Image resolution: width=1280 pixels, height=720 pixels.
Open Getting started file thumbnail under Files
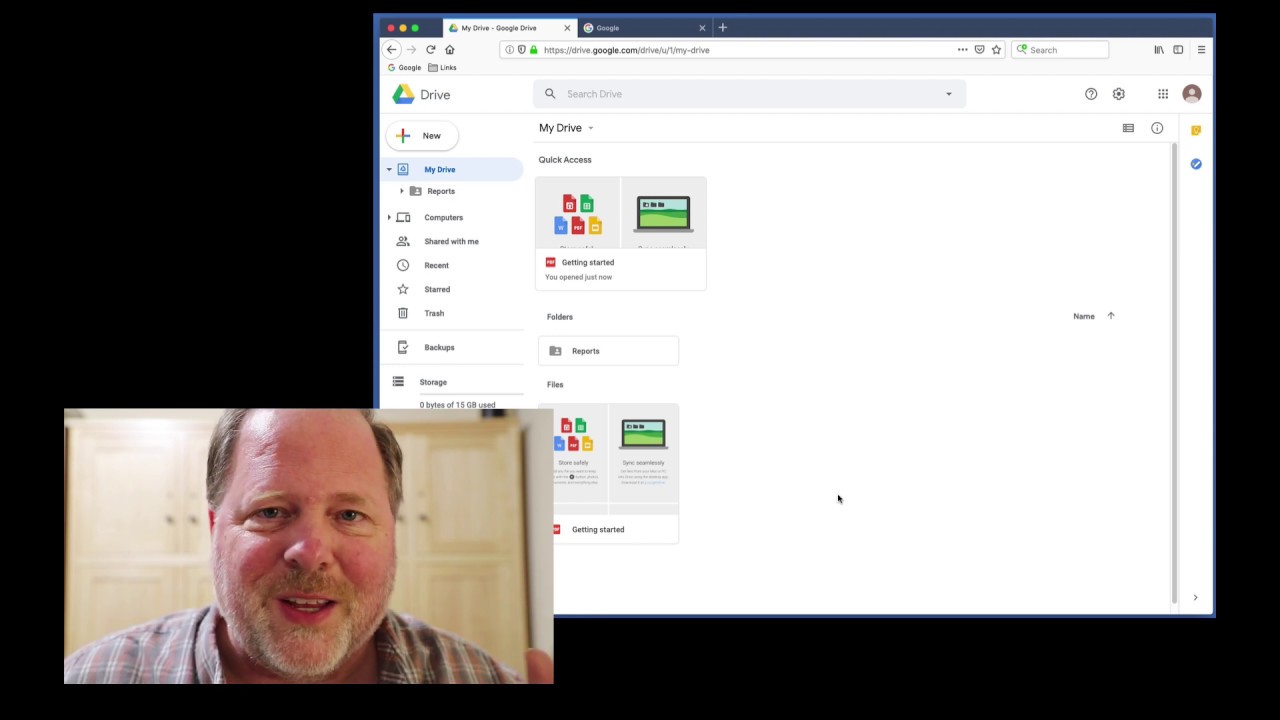click(x=615, y=460)
